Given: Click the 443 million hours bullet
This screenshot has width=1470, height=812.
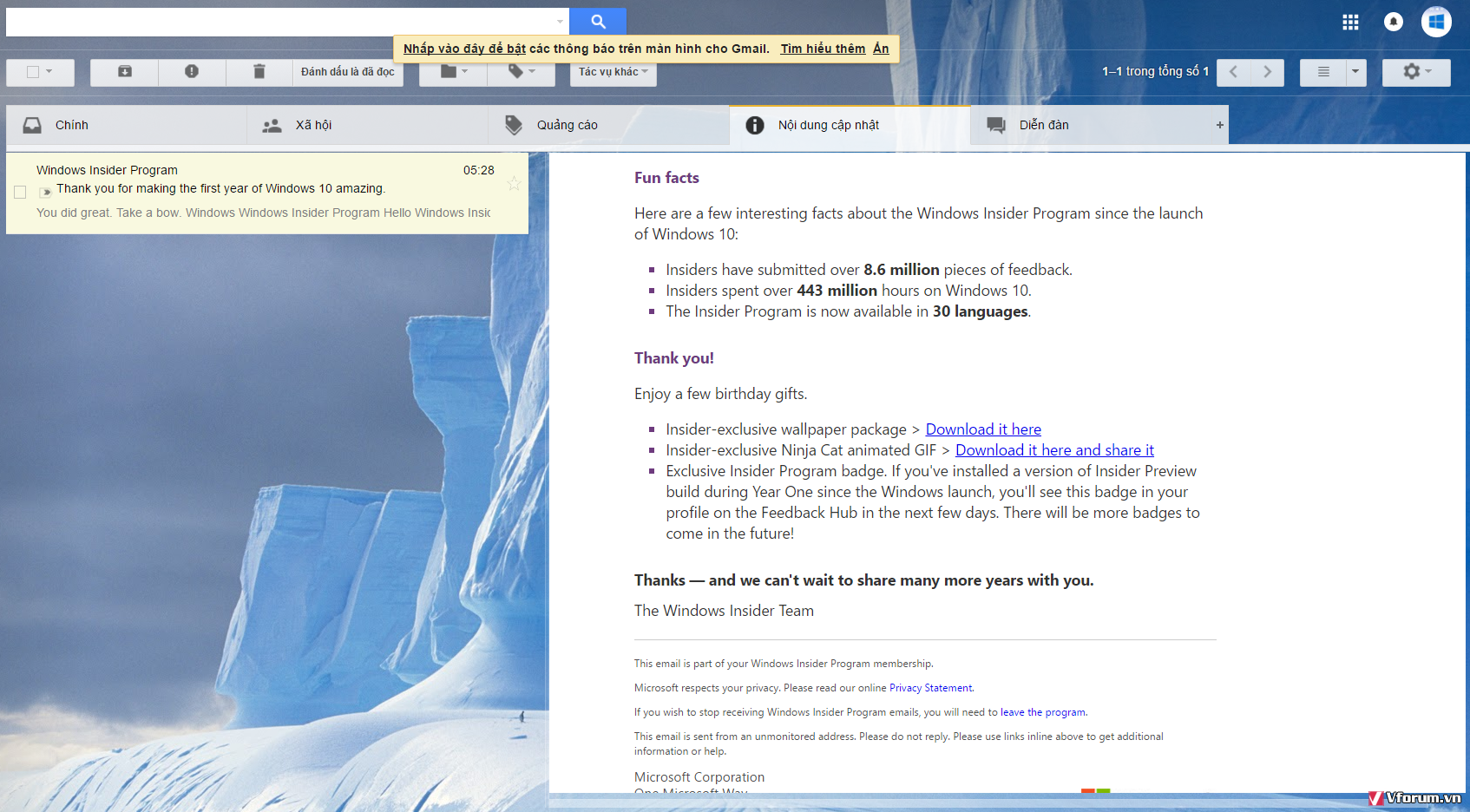Looking at the screenshot, I should coord(849,291).
